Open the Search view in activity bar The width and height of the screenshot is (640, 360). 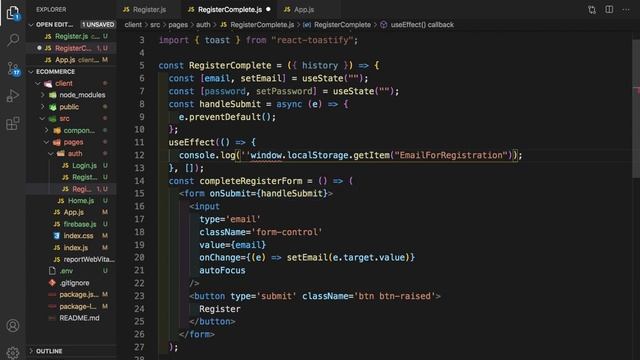[x=13, y=40]
